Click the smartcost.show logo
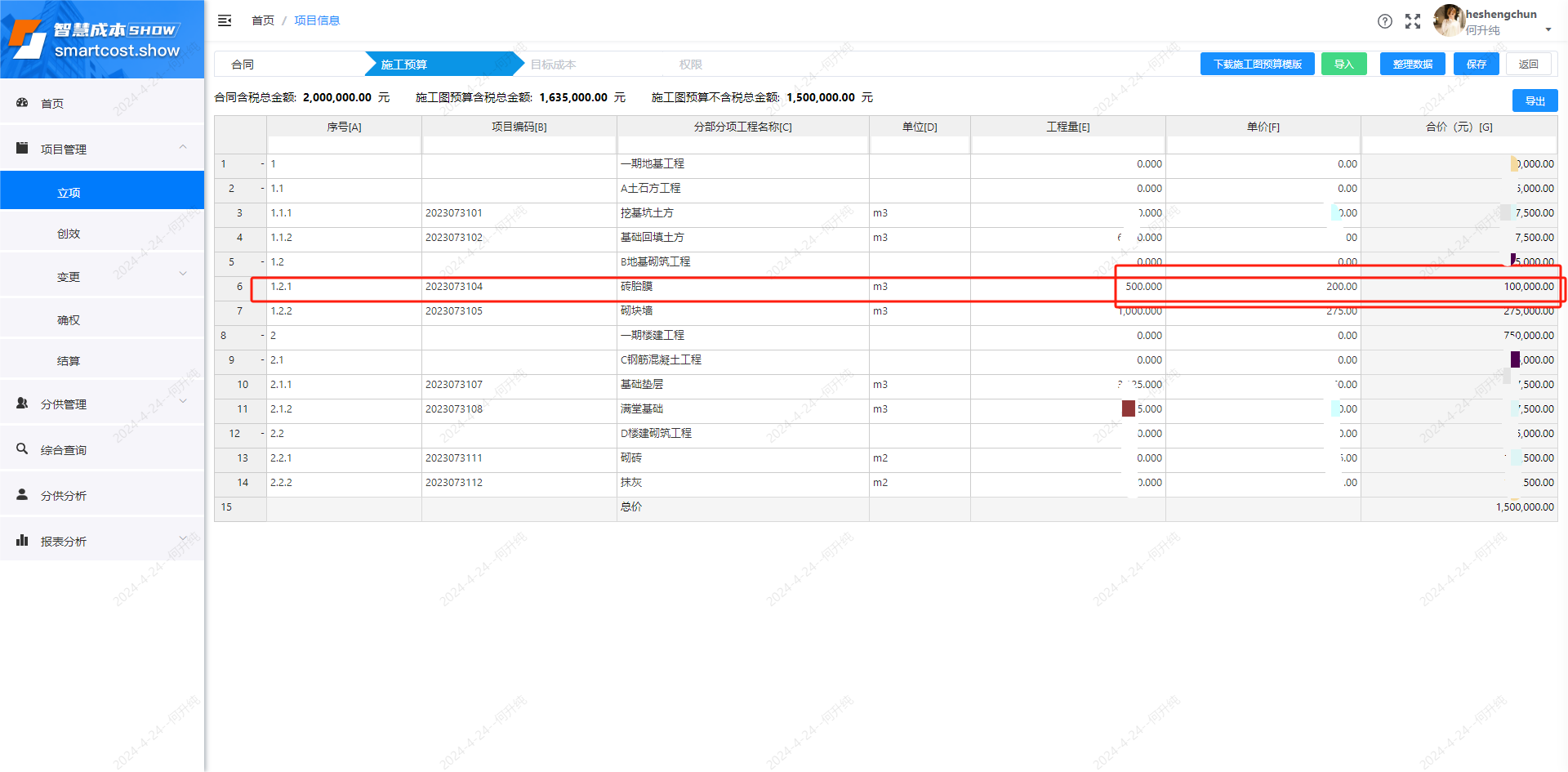The height and width of the screenshot is (772, 1568). click(101, 39)
